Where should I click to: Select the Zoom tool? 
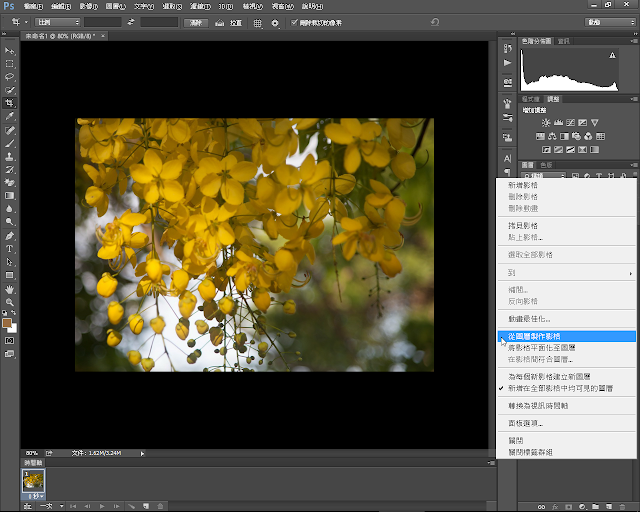coord(9,302)
